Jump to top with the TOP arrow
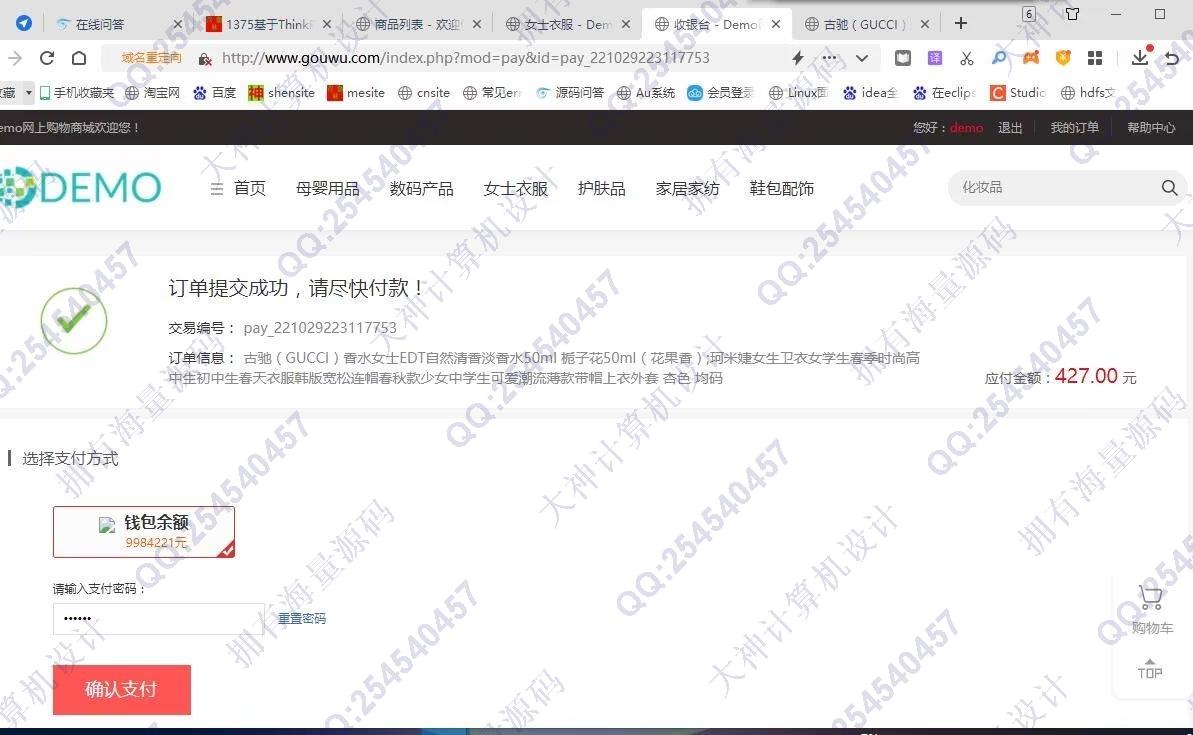 click(x=1150, y=668)
